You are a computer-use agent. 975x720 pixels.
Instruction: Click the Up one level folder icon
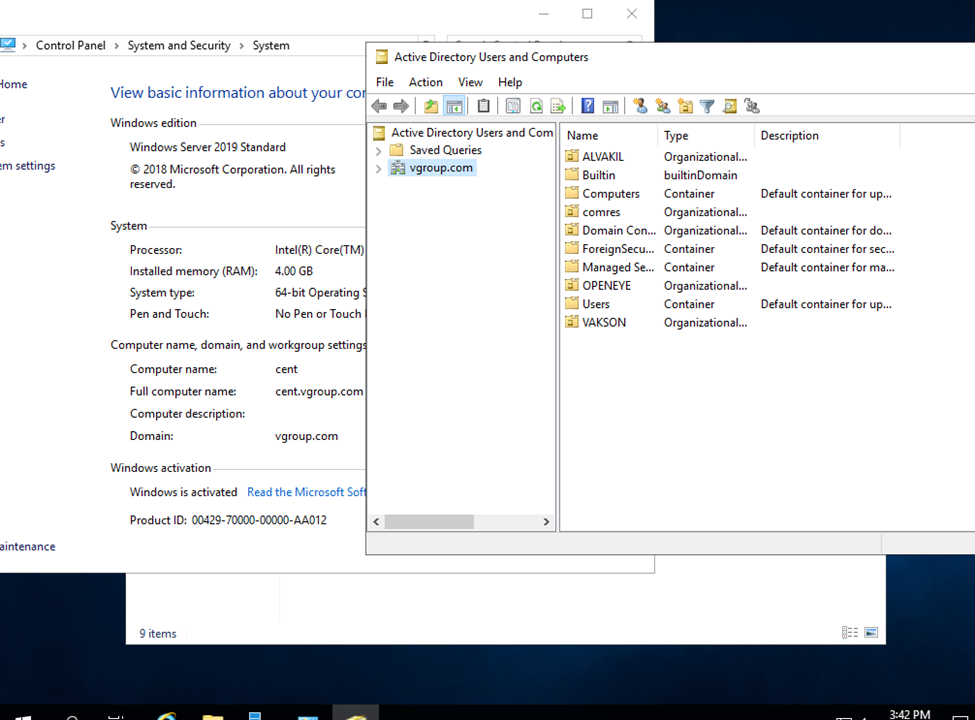coord(431,106)
